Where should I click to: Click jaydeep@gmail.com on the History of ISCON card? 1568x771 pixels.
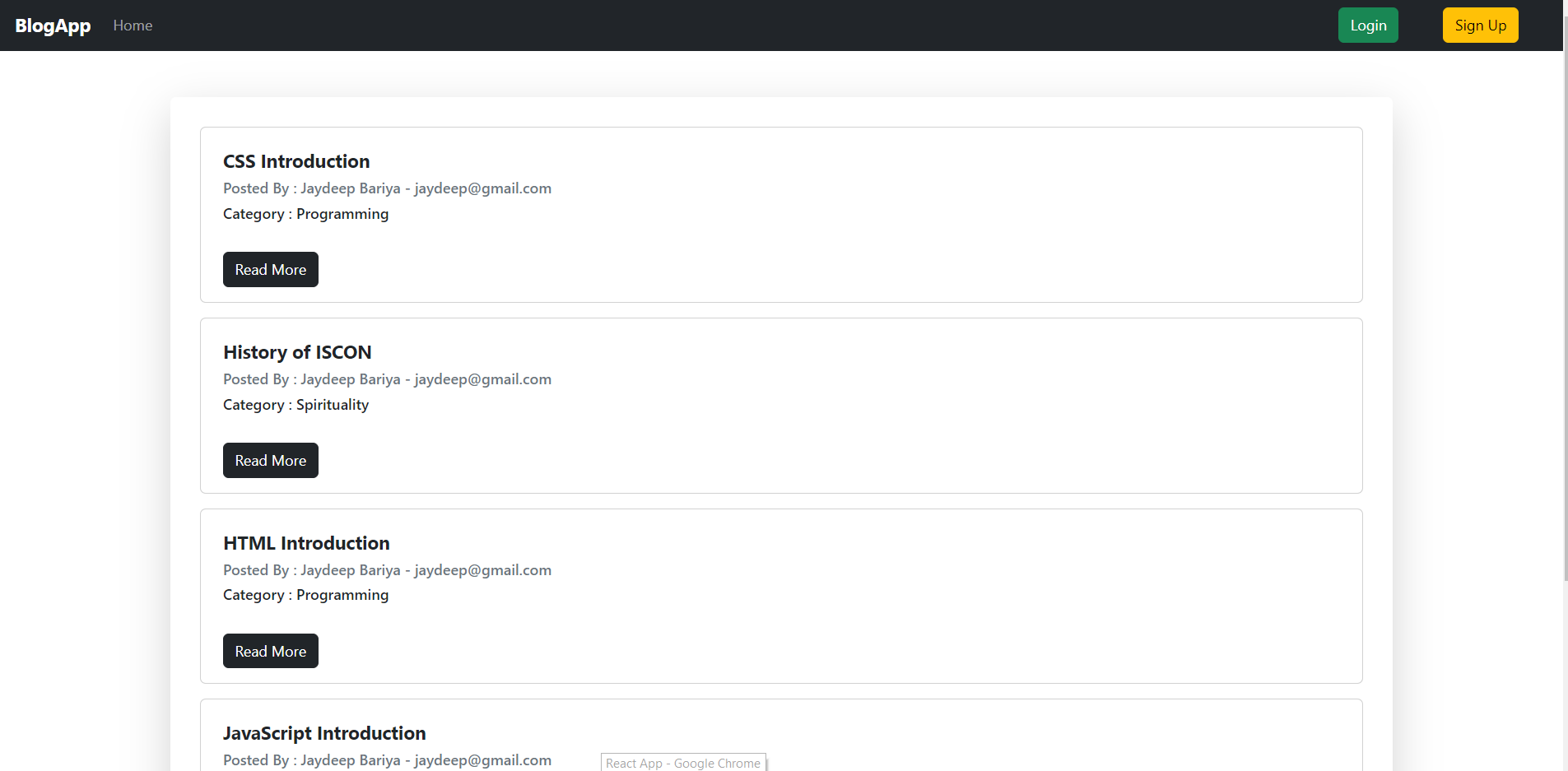coord(482,379)
